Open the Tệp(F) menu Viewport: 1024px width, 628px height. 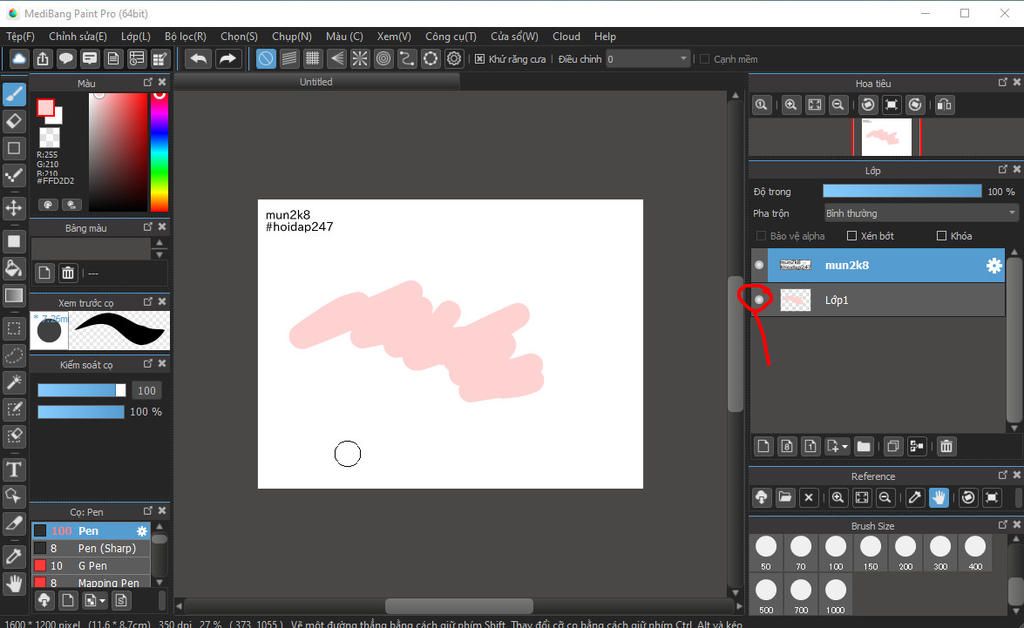20,37
